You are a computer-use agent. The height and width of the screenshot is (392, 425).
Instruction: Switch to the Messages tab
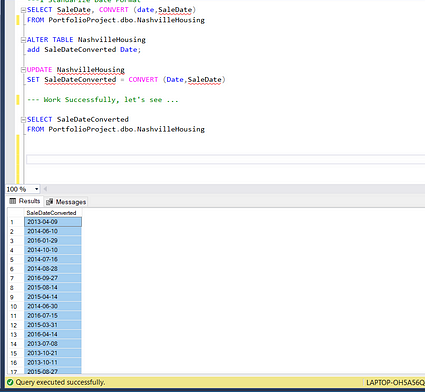point(66,202)
